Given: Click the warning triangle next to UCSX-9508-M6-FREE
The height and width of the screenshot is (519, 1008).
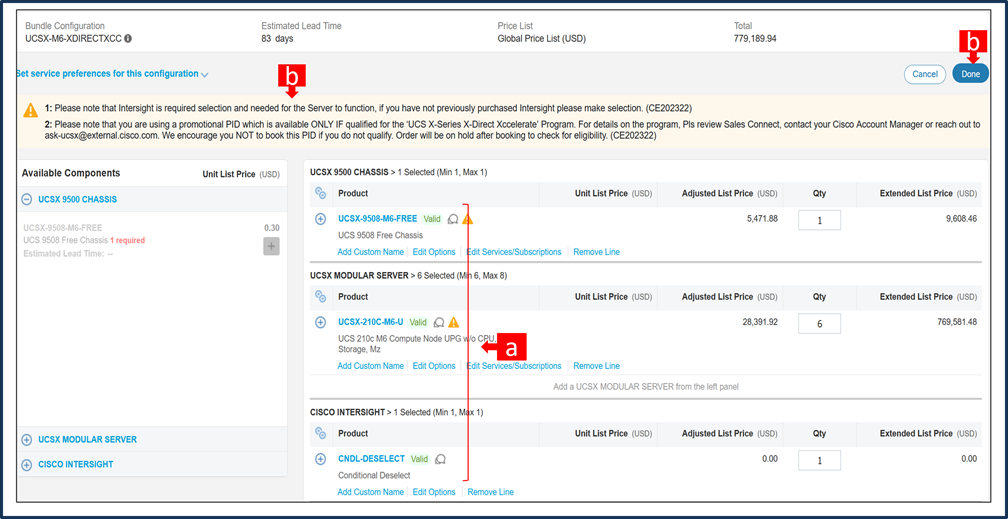Looking at the screenshot, I should coord(467,219).
